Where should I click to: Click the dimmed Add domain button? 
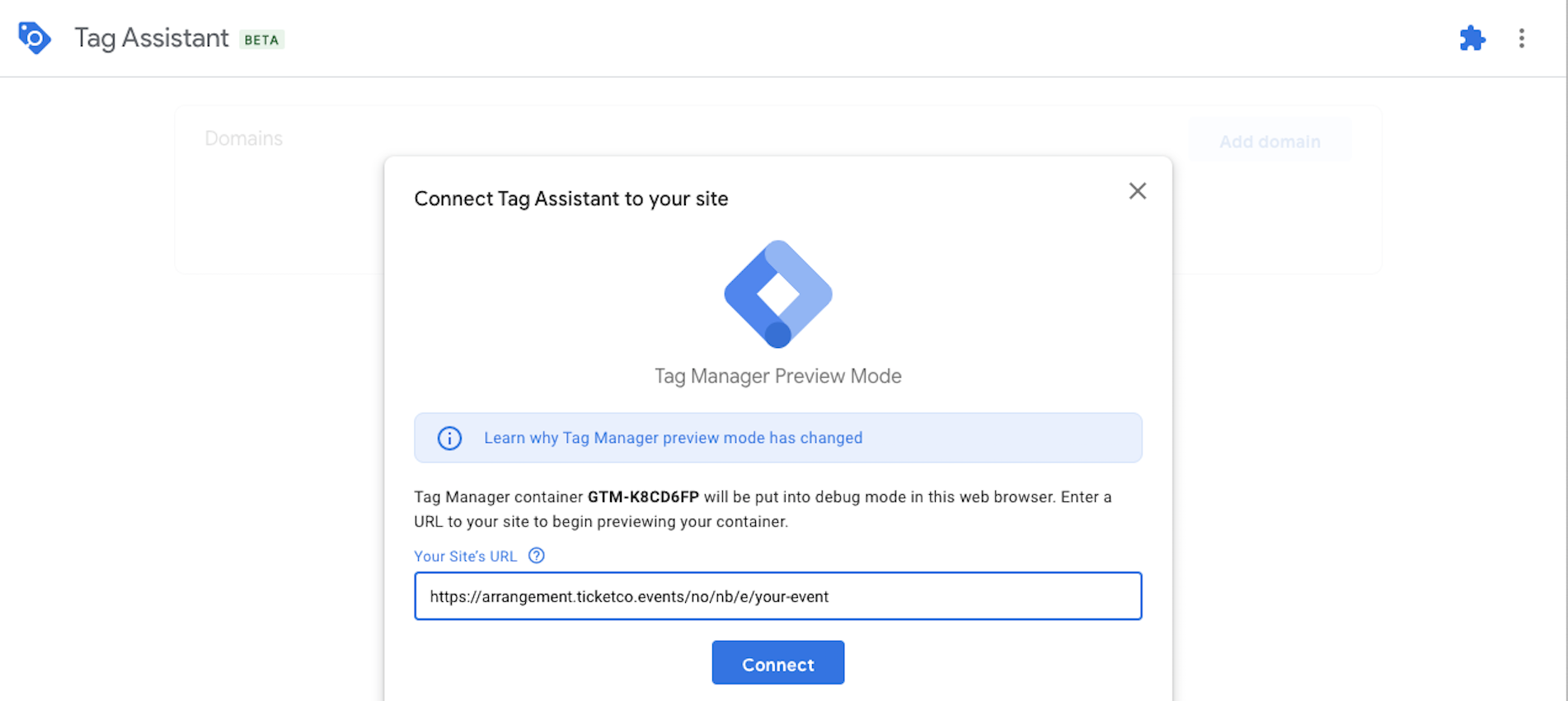[1270, 142]
